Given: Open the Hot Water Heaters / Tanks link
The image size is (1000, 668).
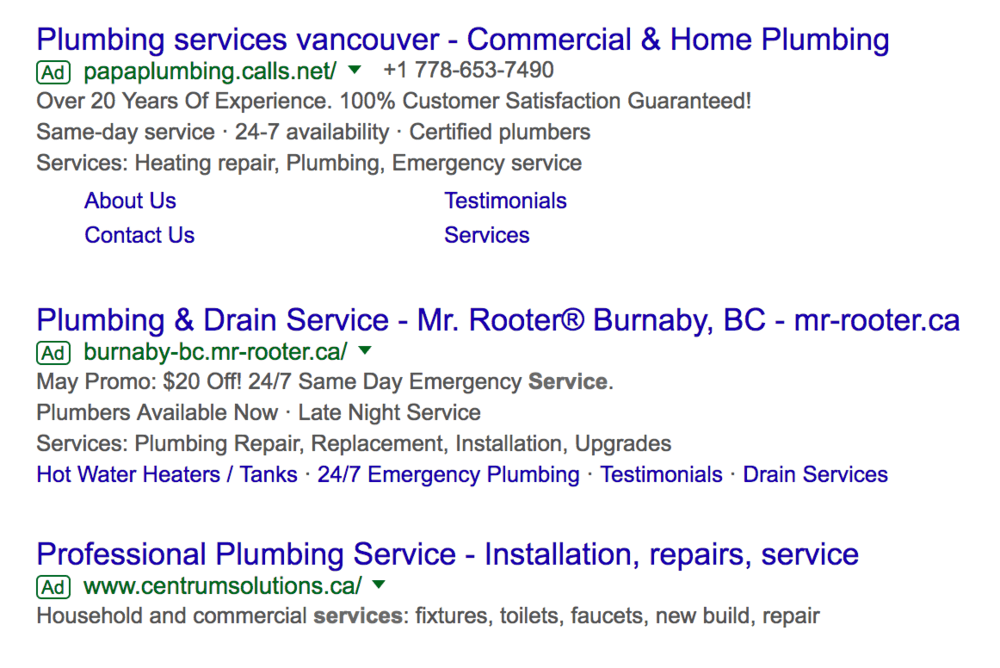Looking at the screenshot, I should pyautogui.click(x=166, y=475).
